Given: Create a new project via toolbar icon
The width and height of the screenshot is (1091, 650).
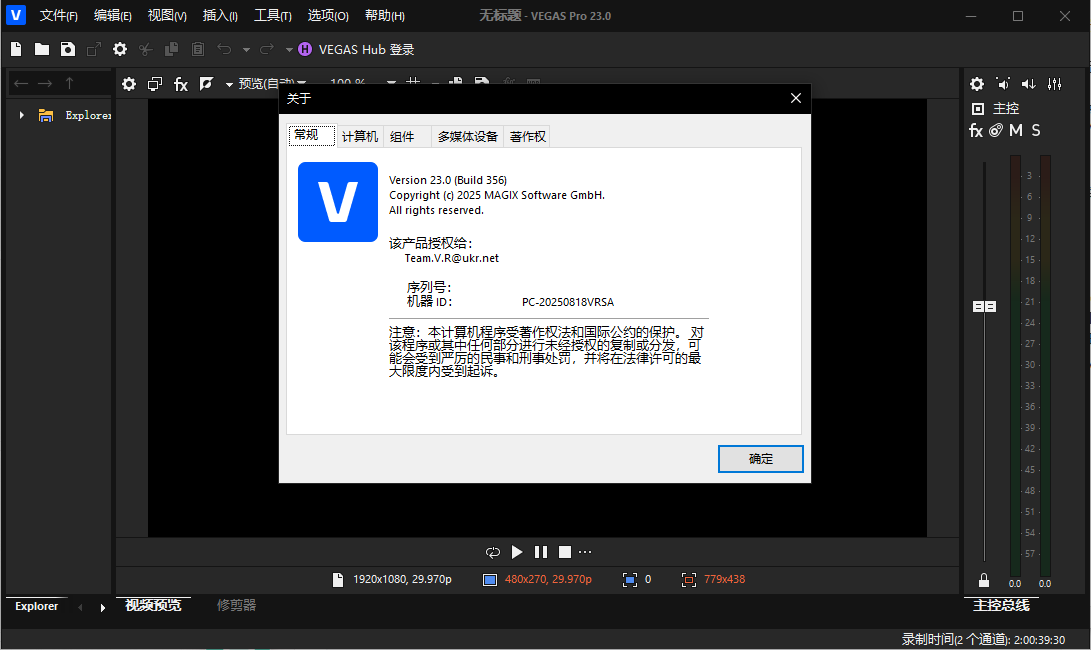Looking at the screenshot, I should pyautogui.click(x=16, y=49).
